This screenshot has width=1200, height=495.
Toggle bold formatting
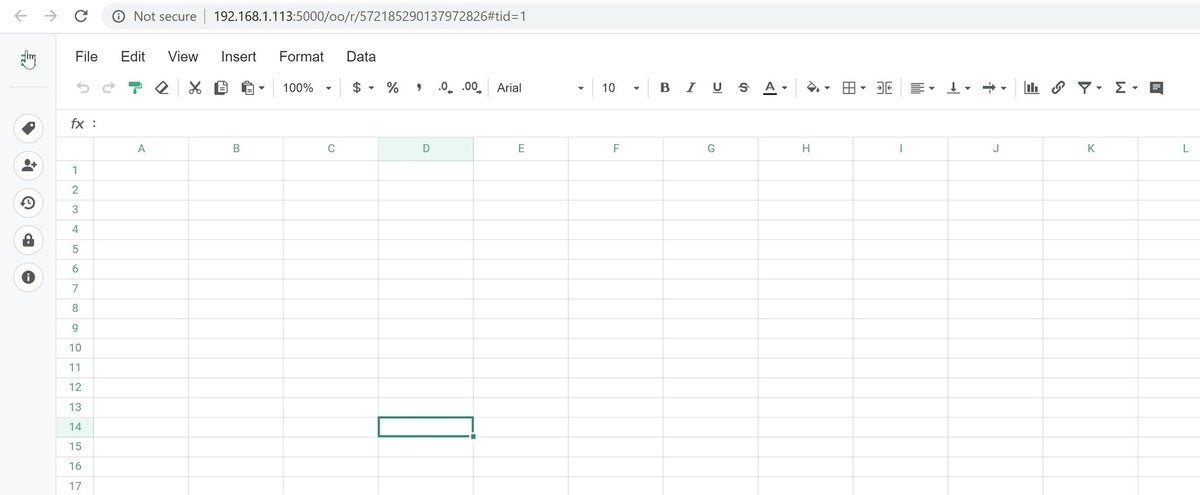(665, 88)
